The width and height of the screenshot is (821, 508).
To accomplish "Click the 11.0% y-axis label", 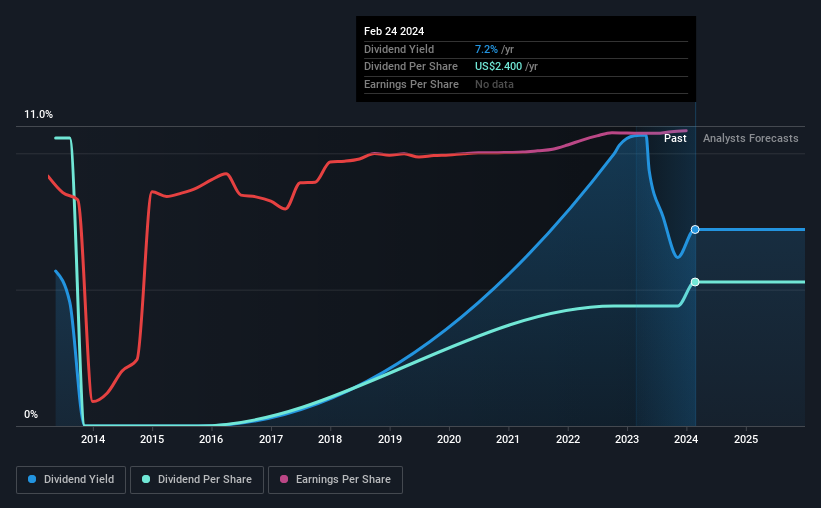I will (38, 115).
